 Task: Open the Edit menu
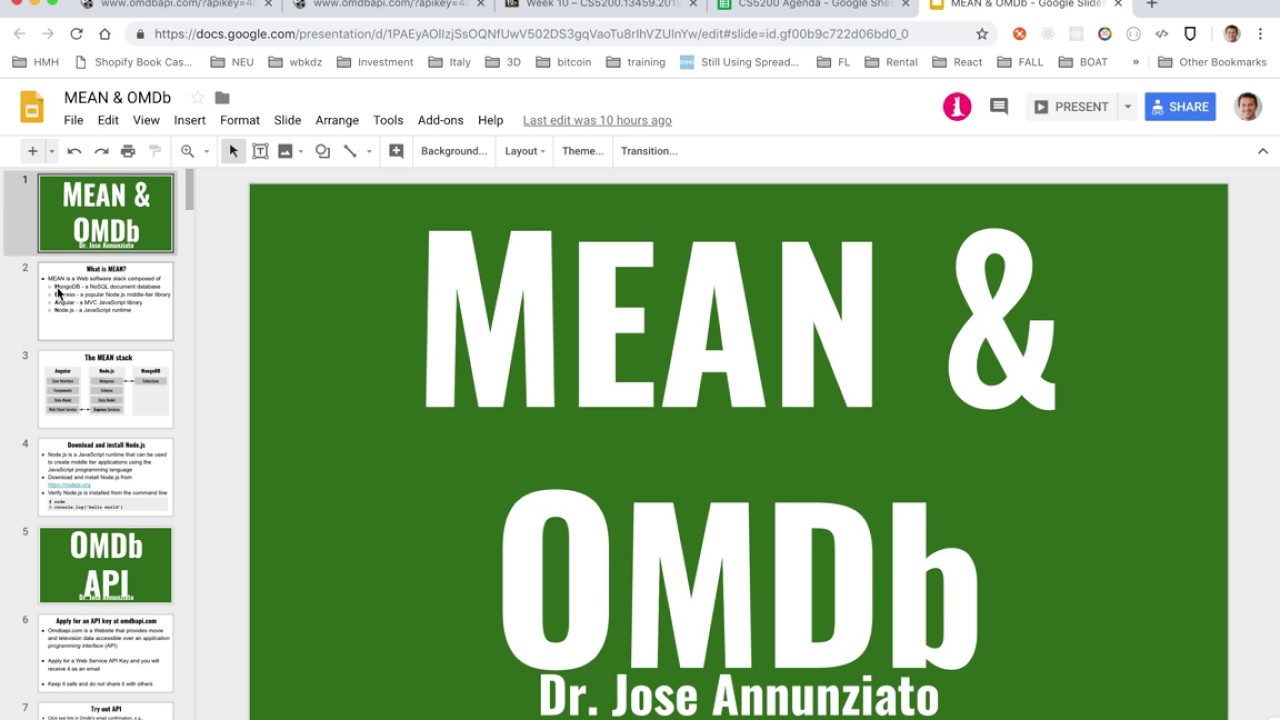108,120
